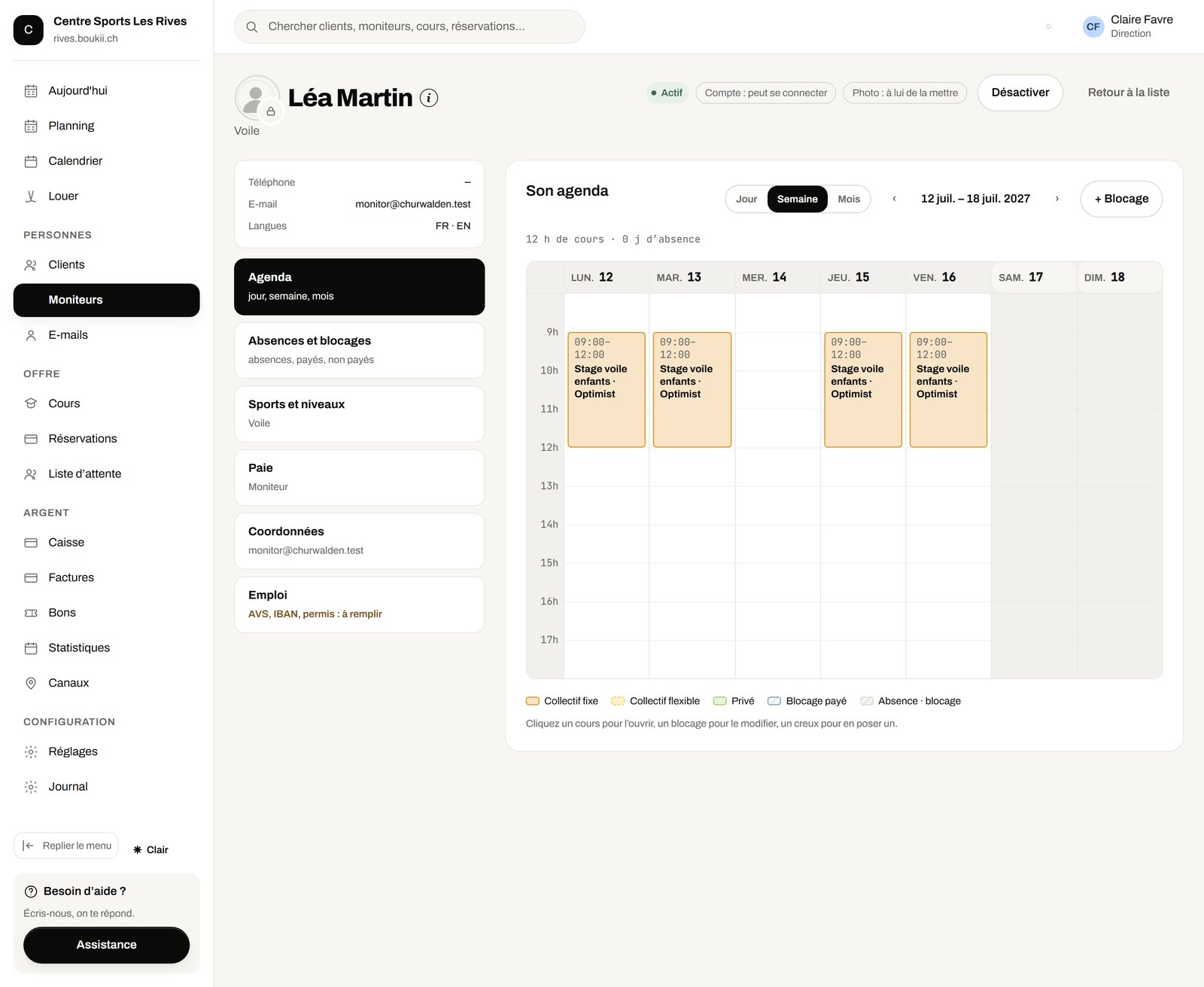Open Claire Favre user menu

1128,26
